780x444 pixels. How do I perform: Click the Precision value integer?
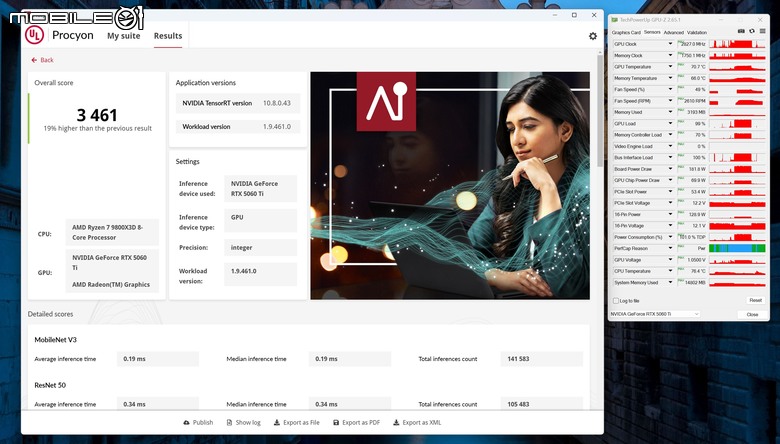260,248
